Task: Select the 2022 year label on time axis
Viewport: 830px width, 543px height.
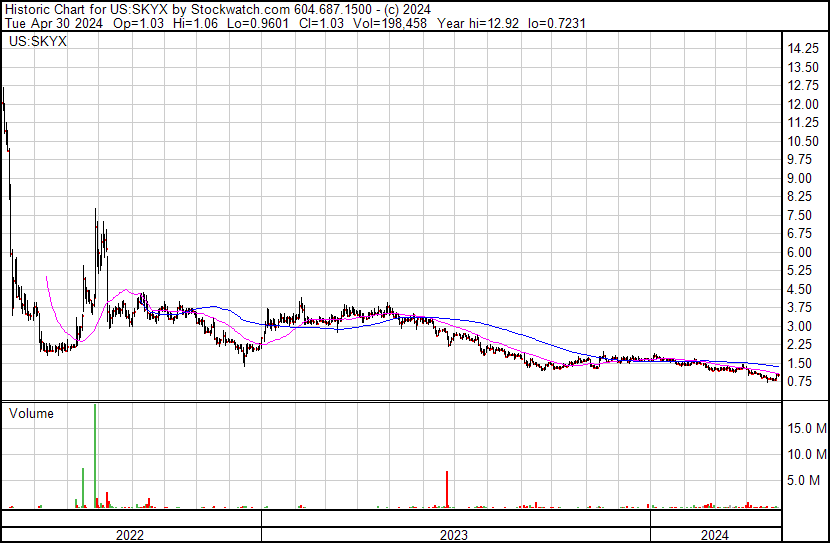Action: pos(130,535)
